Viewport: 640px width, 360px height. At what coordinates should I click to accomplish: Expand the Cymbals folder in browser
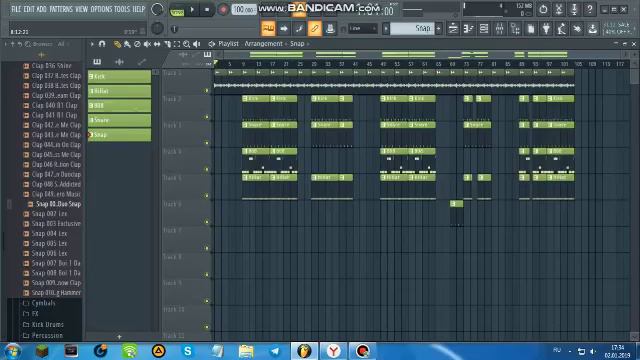pyautogui.click(x=39, y=303)
